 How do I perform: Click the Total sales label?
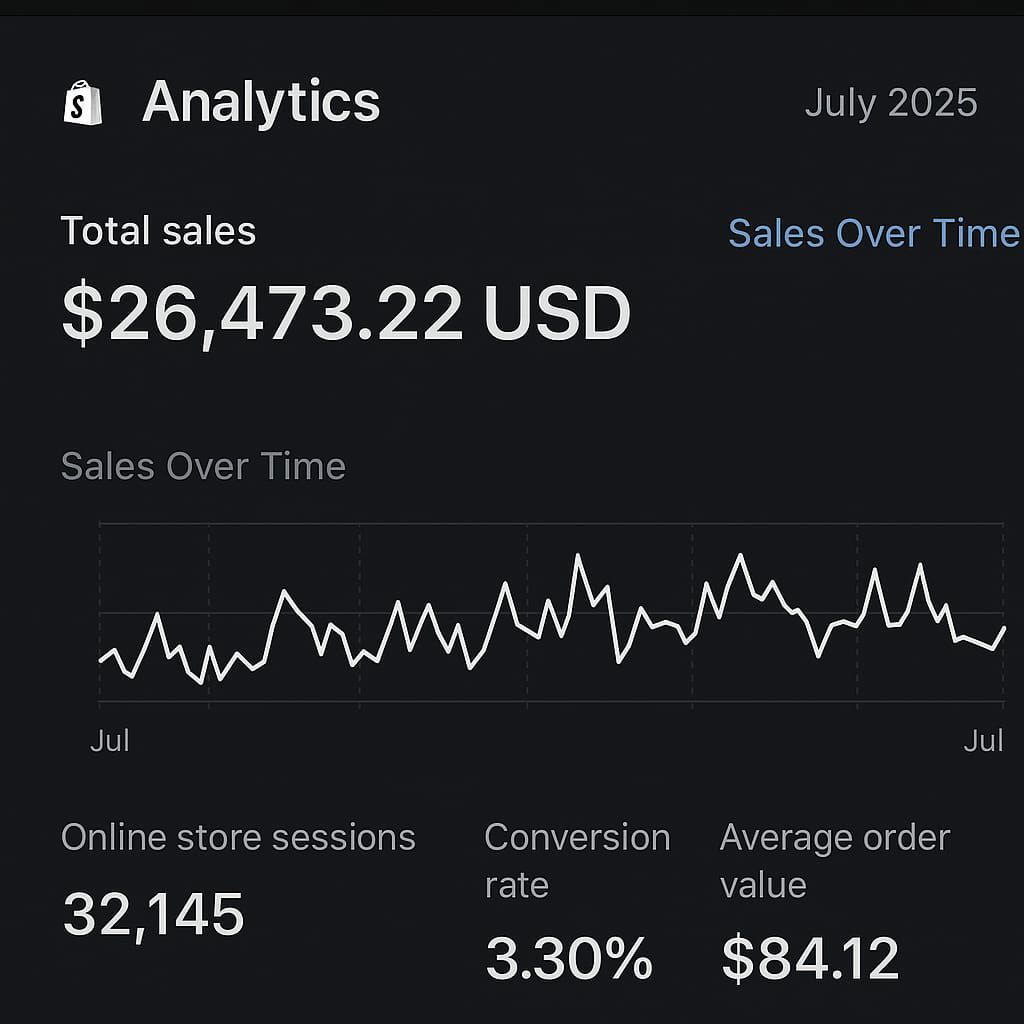point(158,231)
